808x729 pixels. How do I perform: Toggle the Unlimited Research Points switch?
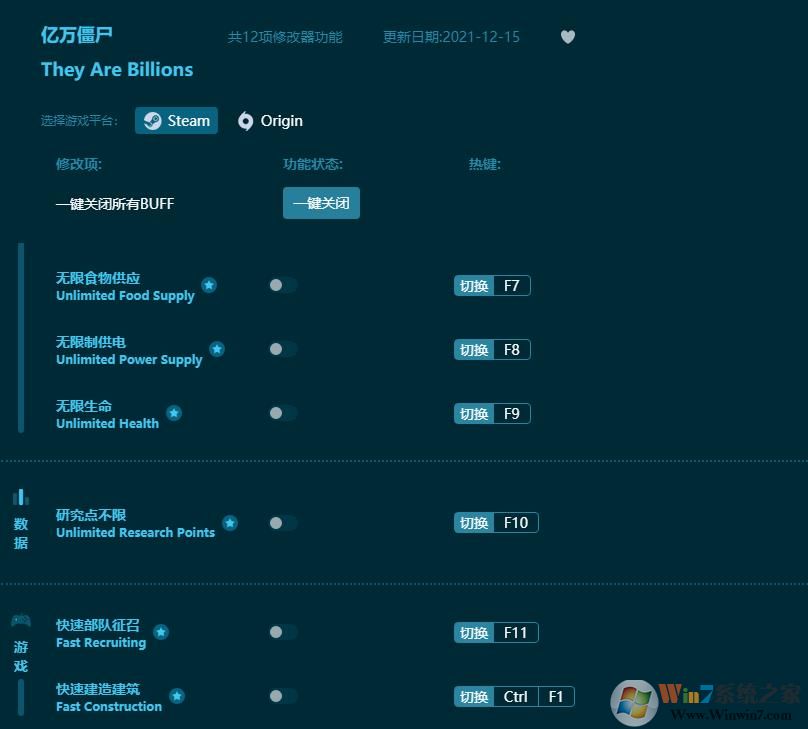click(281, 522)
